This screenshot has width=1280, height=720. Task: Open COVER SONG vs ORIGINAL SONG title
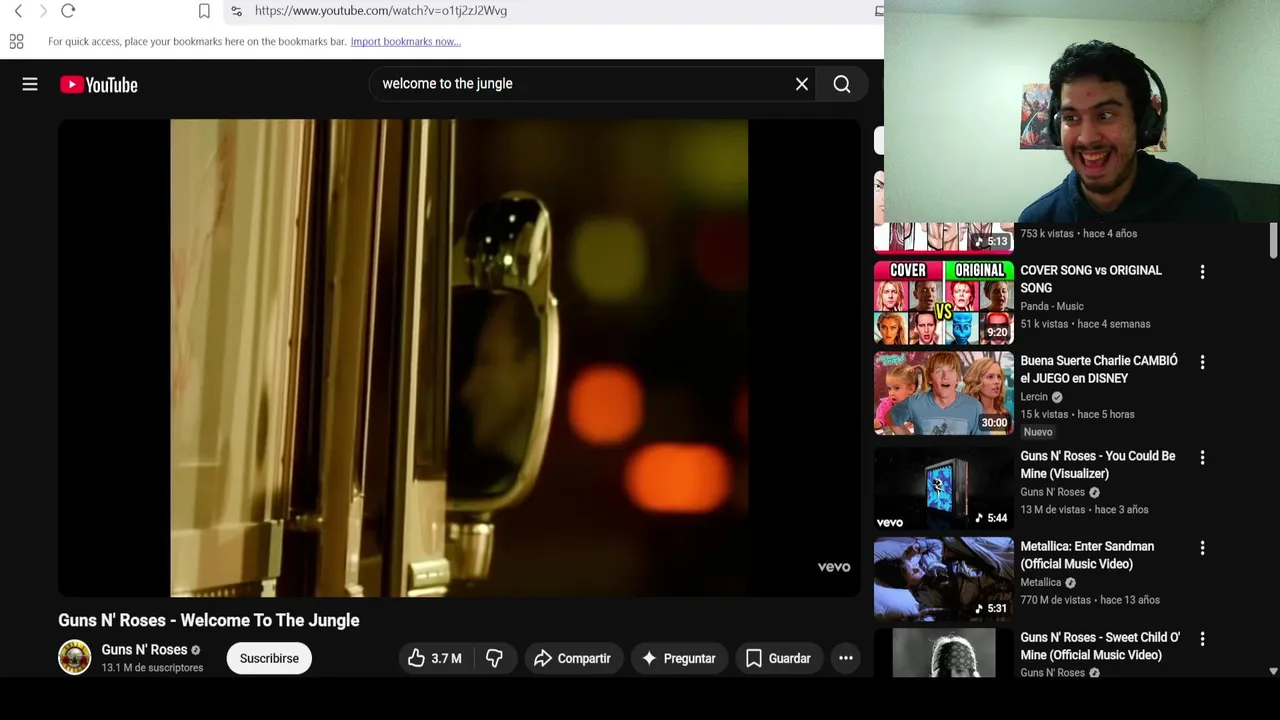click(x=1091, y=279)
